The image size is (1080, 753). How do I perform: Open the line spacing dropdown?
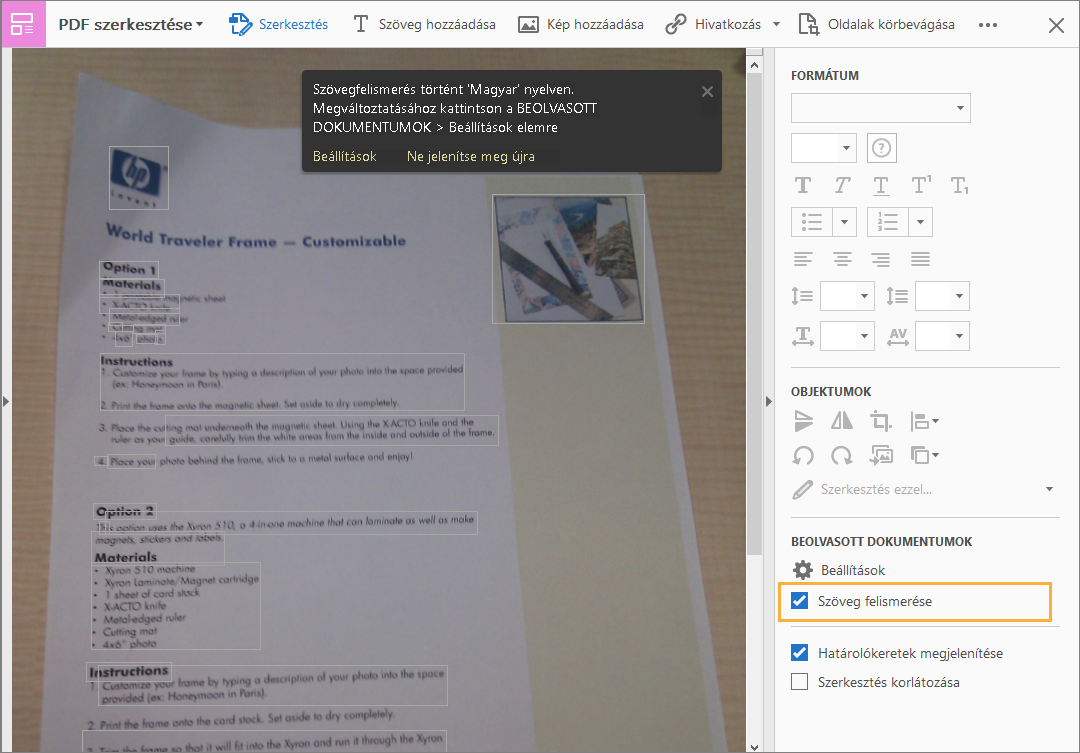point(847,296)
